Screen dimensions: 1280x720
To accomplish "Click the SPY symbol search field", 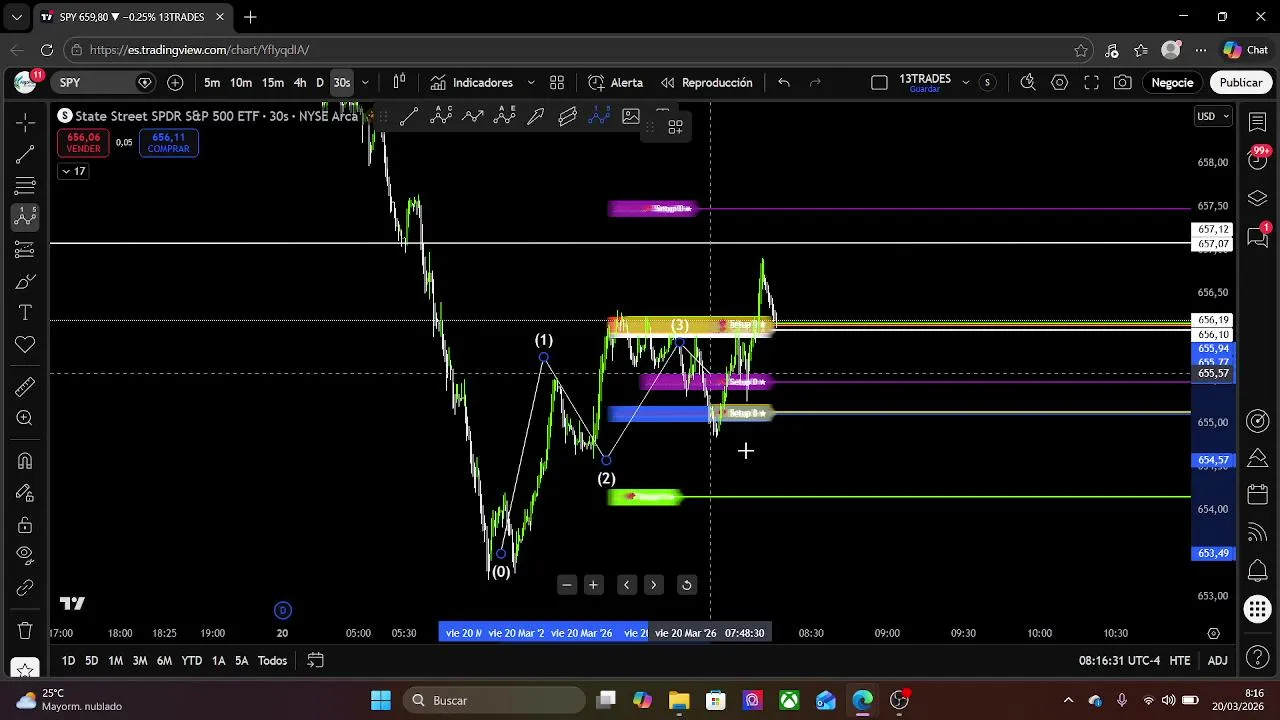I will (104, 83).
